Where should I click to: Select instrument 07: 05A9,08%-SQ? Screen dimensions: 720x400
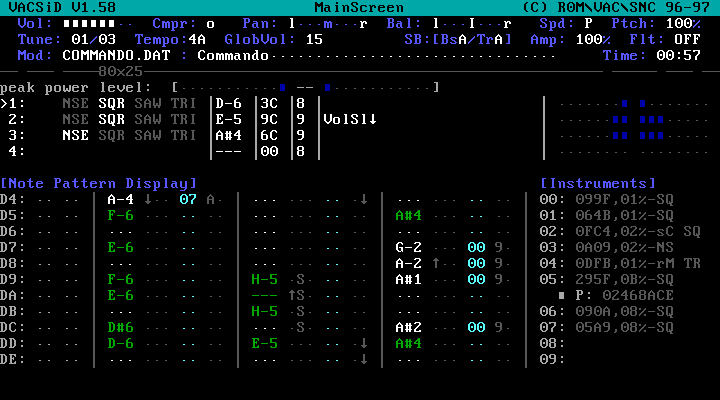coord(607,327)
